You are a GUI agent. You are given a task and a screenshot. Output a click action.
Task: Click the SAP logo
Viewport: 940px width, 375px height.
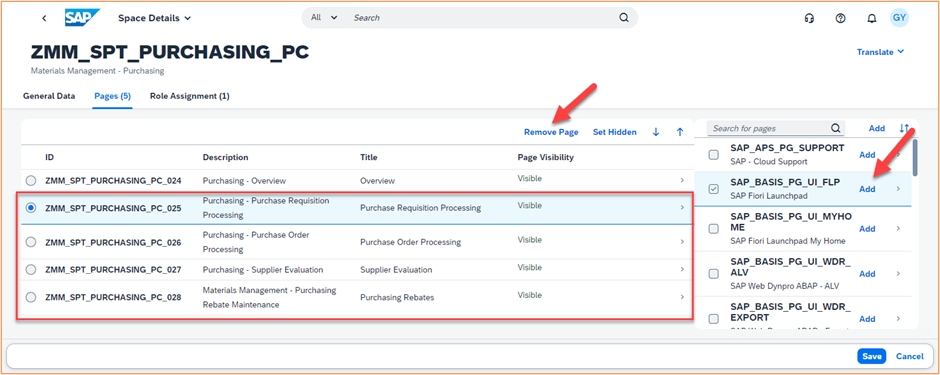pyautogui.click(x=82, y=18)
